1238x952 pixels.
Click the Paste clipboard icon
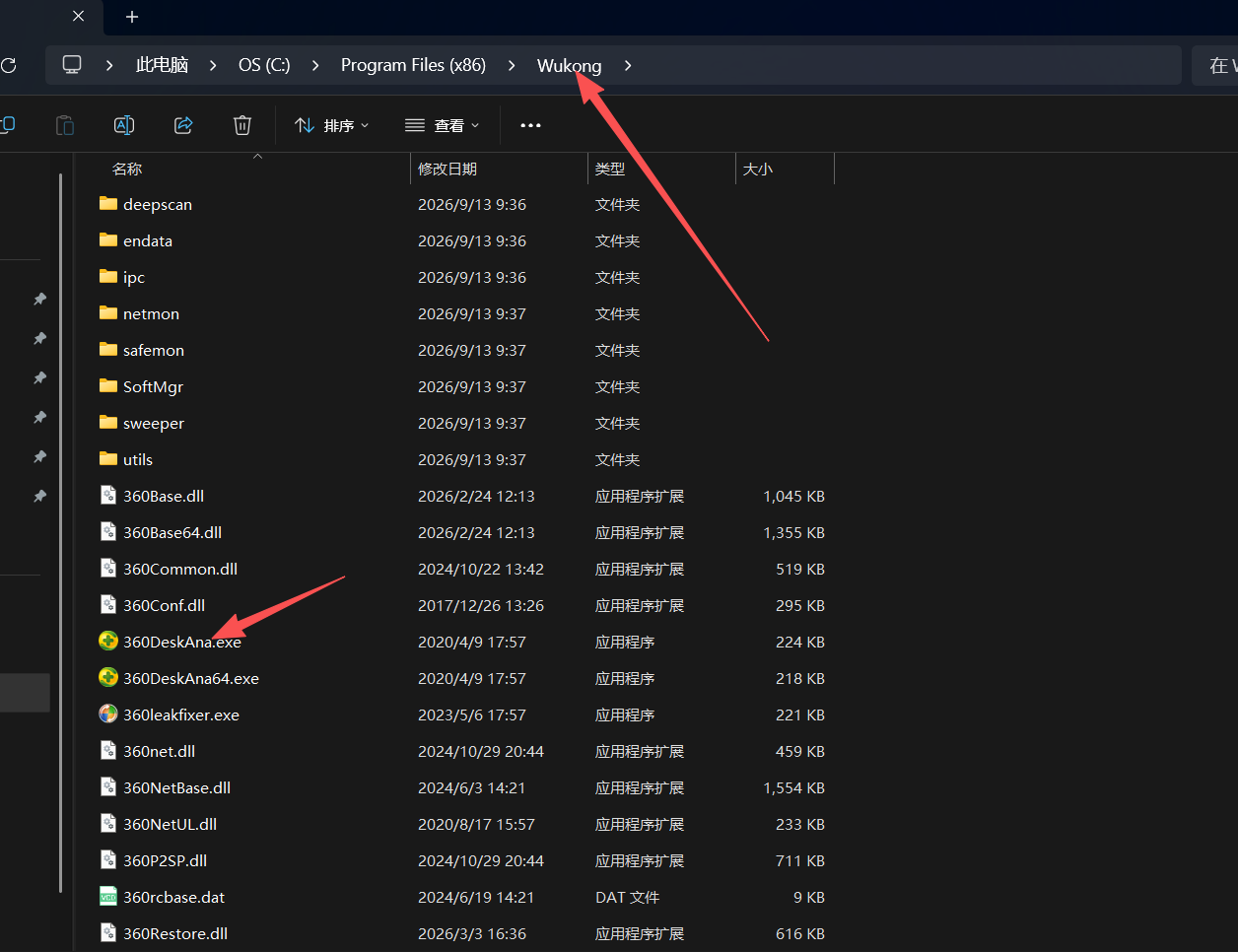pyautogui.click(x=65, y=125)
